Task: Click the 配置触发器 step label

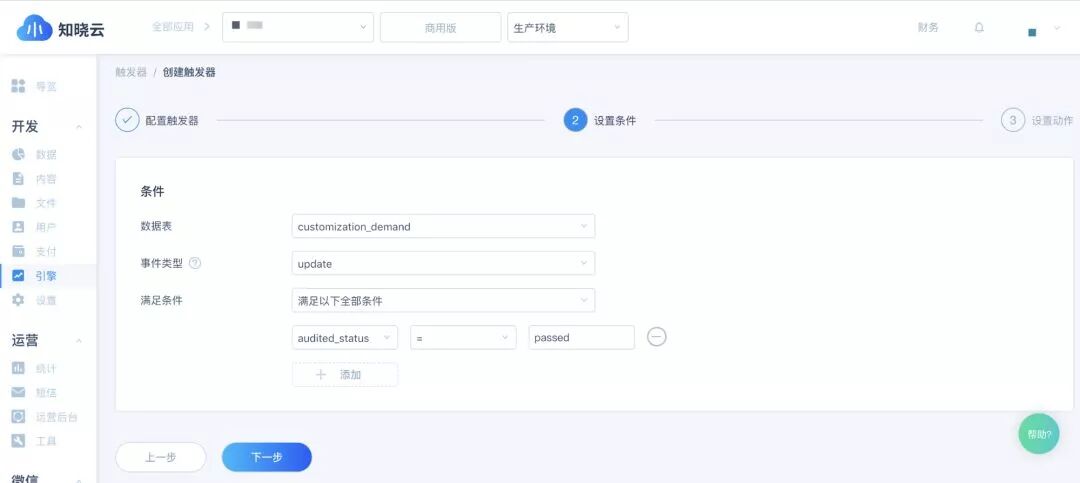Action: 172,121
